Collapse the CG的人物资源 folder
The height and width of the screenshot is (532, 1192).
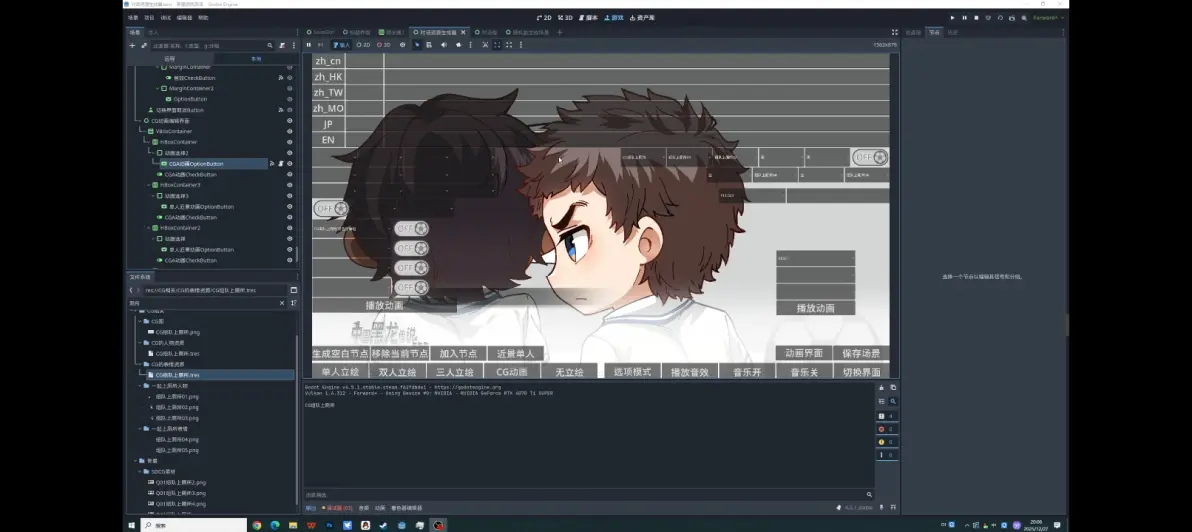(x=139, y=343)
